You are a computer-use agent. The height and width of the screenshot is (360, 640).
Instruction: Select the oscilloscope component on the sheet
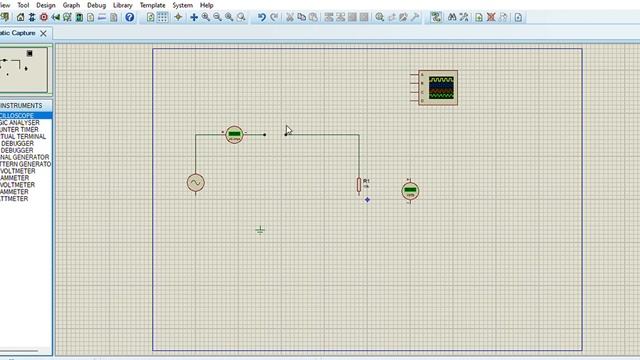(x=434, y=88)
